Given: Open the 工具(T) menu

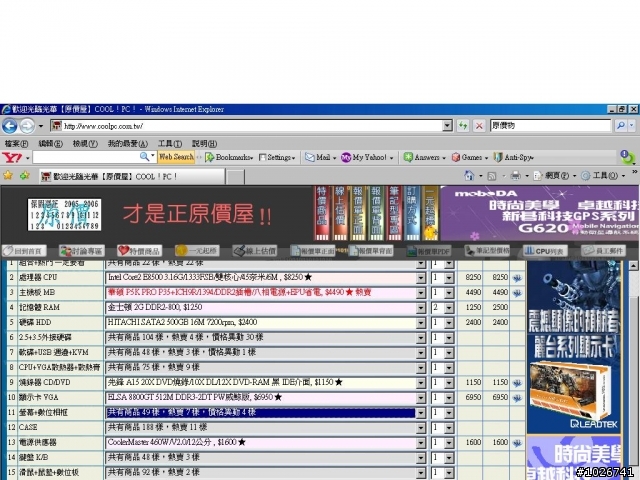Looking at the screenshot, I should click(170, 144).
